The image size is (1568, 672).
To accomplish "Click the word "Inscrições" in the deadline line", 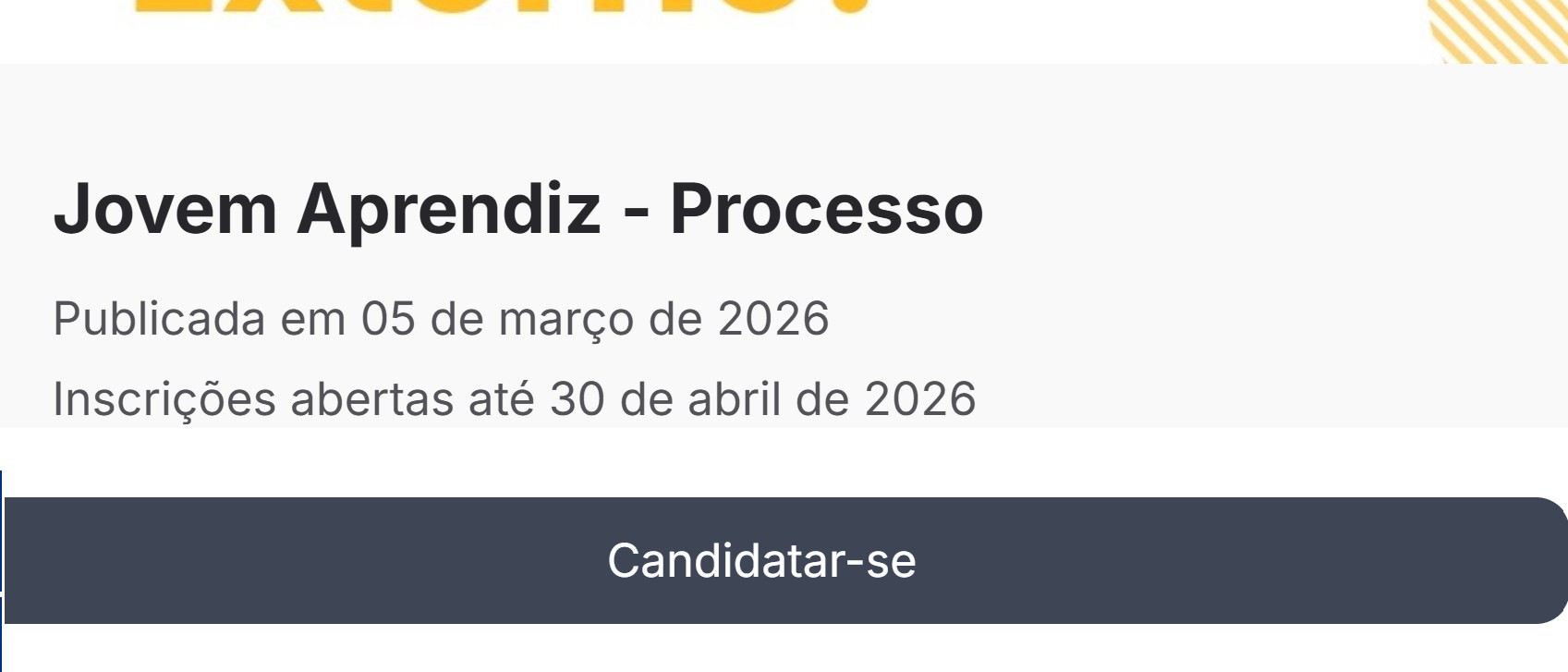I will (164, 399).
